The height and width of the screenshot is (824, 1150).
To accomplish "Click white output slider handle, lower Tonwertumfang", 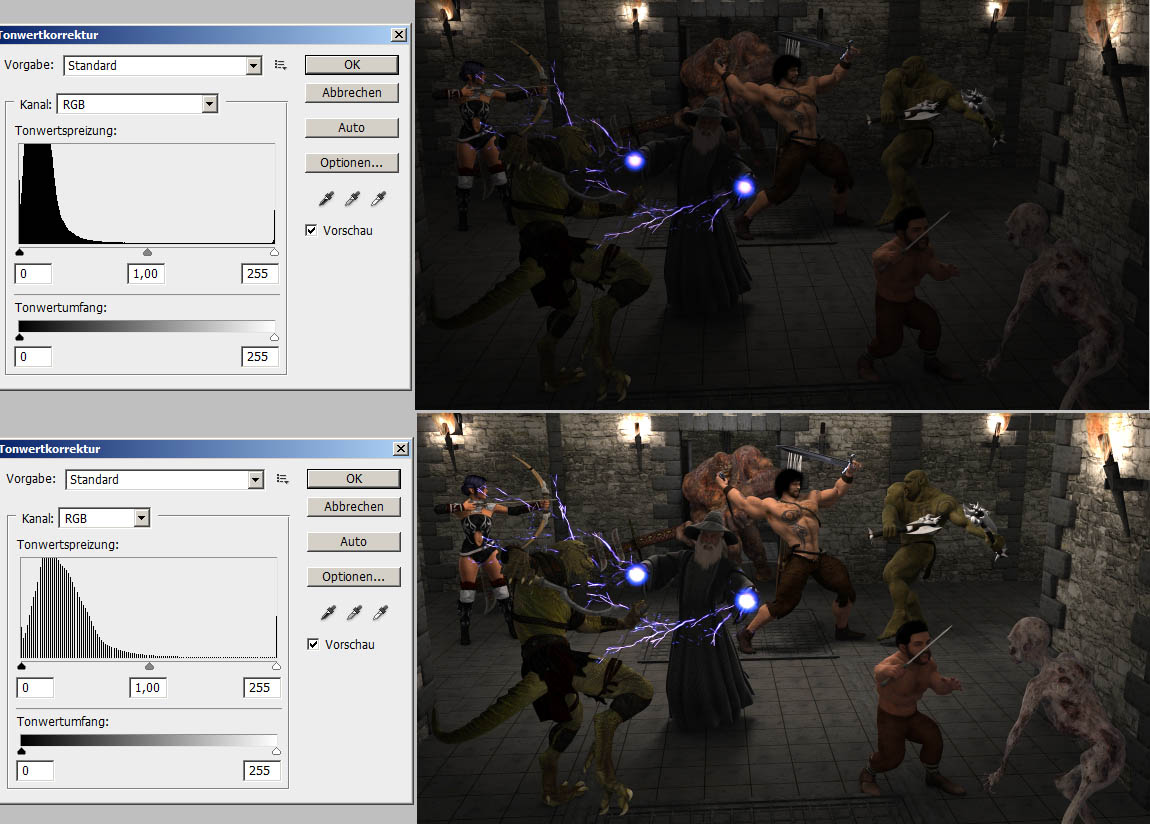I will pyautogui.click(x=276, y=751).
